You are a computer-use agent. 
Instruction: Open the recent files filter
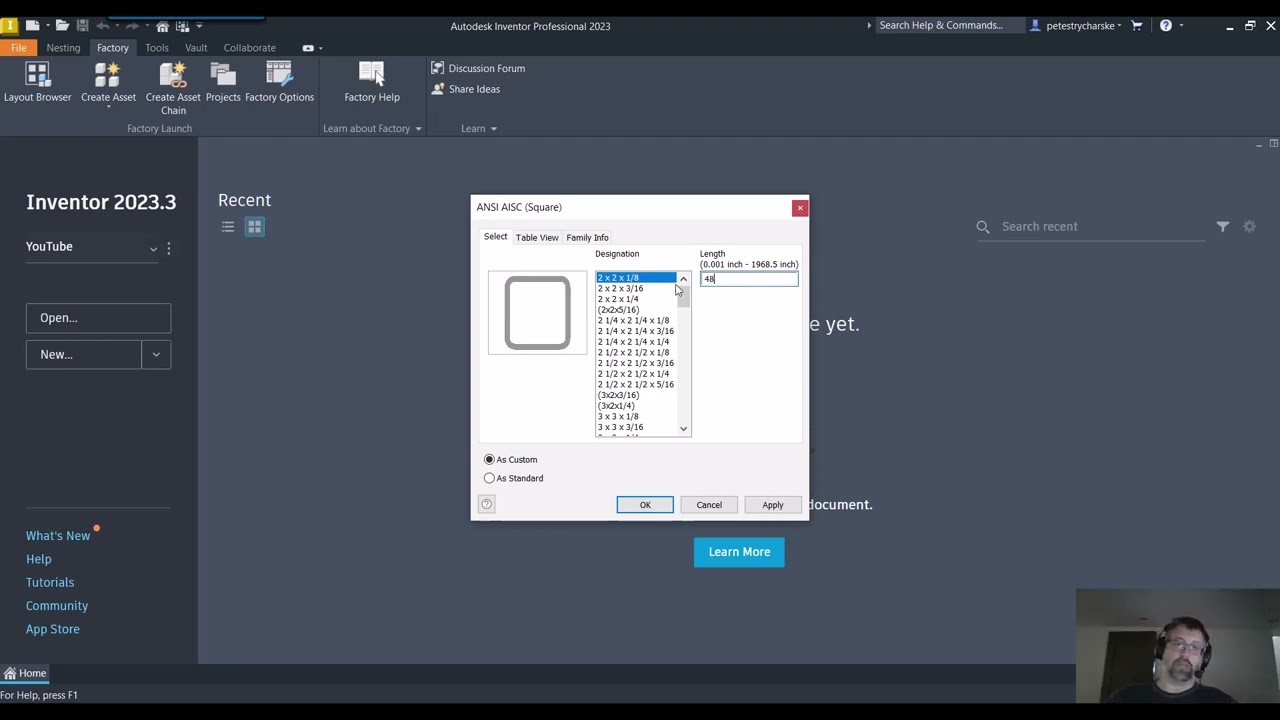(x=1222, y=227)
